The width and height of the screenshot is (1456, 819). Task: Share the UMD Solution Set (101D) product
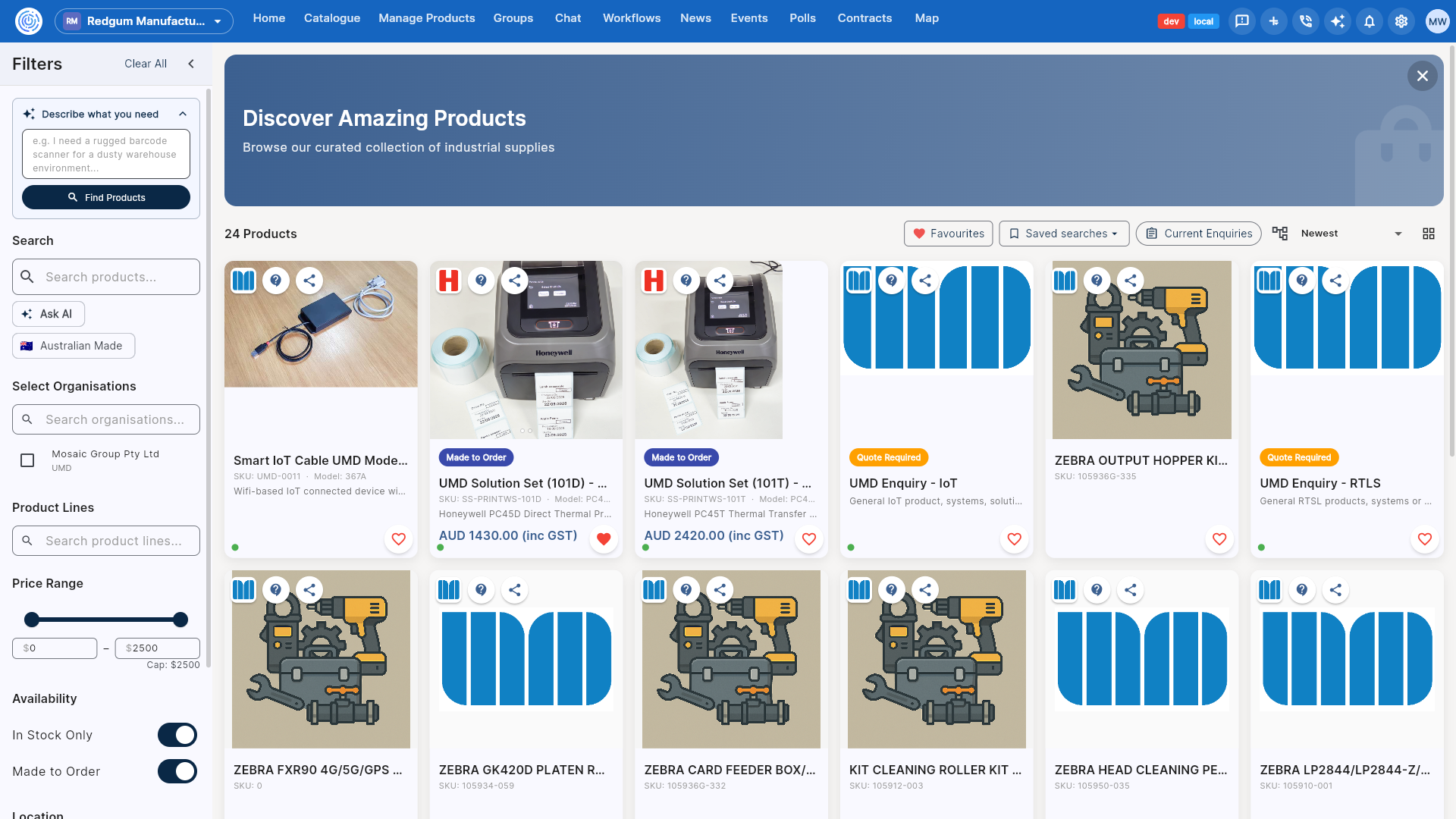pos(515,281)
